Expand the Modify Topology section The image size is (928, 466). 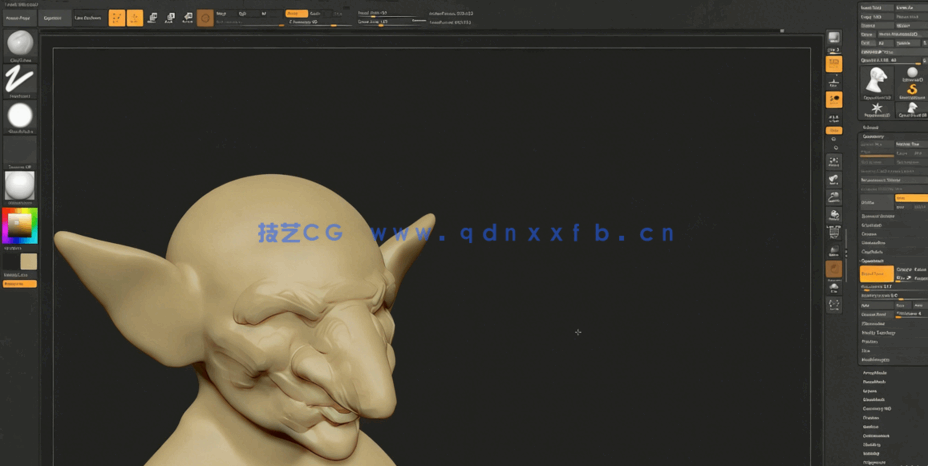pos(879,333)
